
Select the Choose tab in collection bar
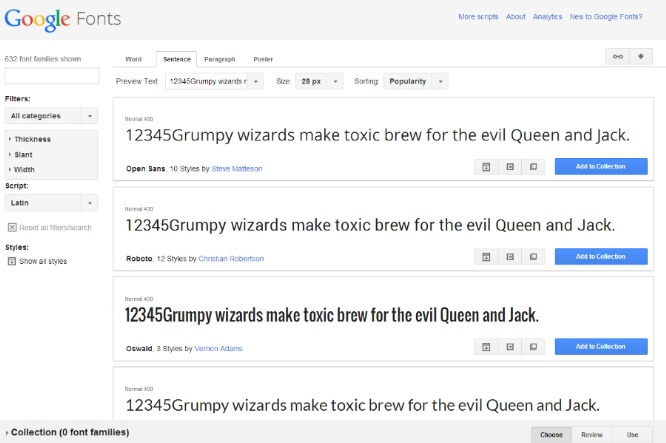(551, 435)
